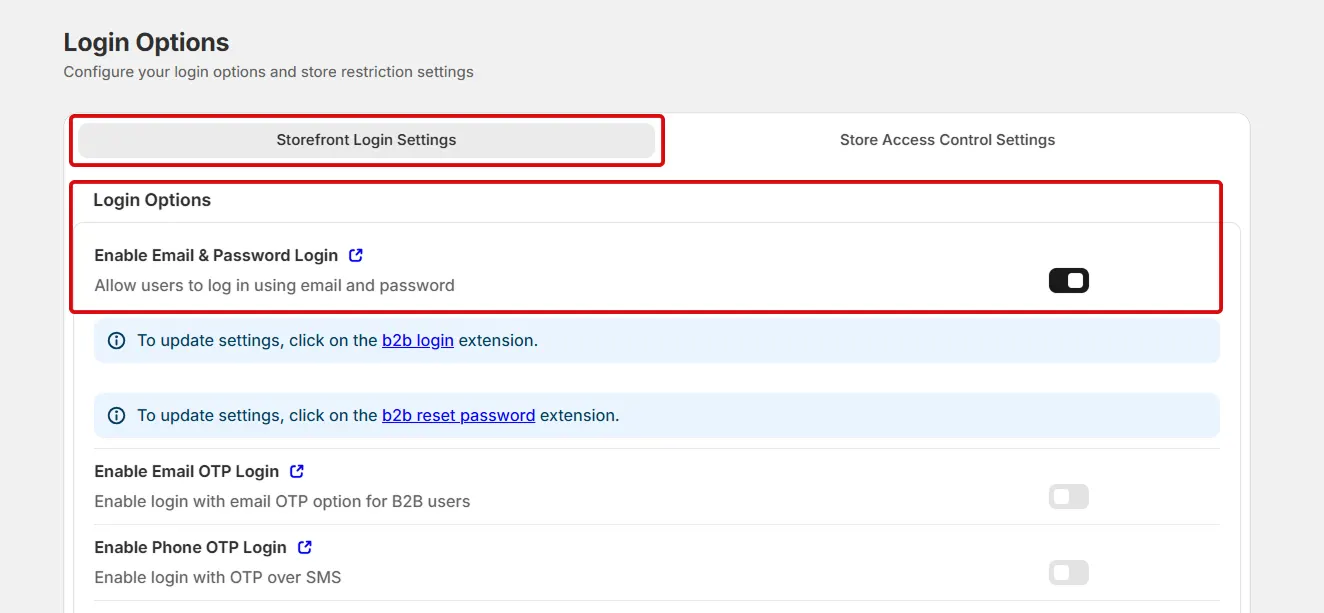Click 'Enable login with OTP over SMS' text

[x=218, y=577]
